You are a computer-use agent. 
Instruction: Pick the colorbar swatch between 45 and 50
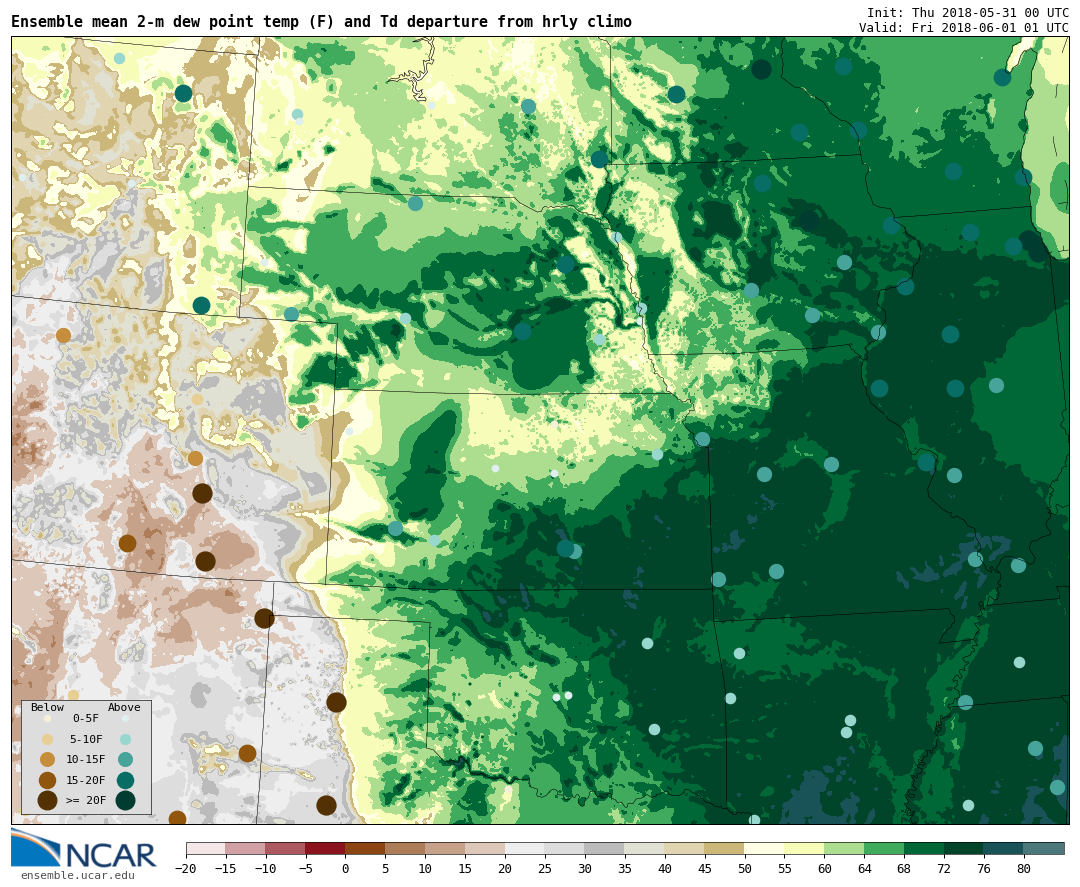[724, 848]
